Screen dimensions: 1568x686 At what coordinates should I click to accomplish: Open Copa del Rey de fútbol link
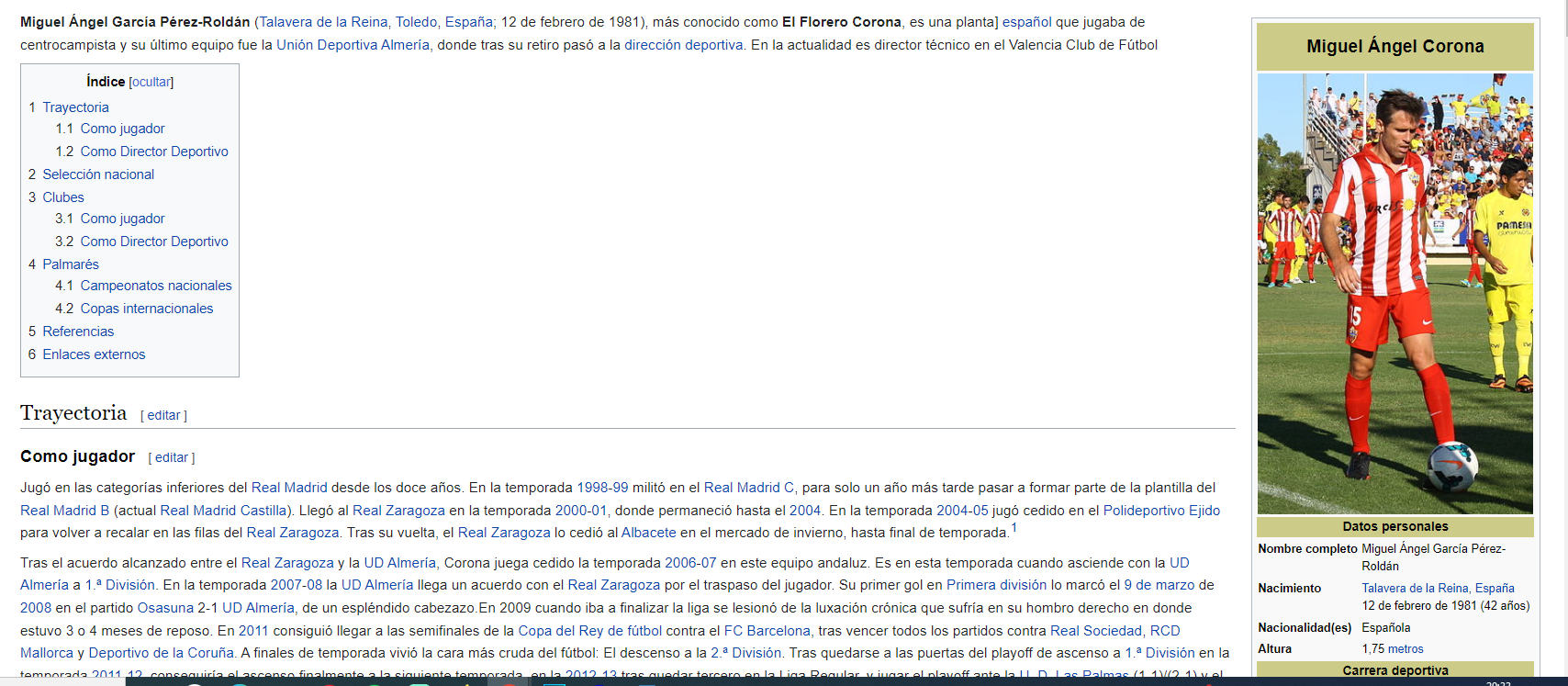pyautogui.click(x=589, y=631)
